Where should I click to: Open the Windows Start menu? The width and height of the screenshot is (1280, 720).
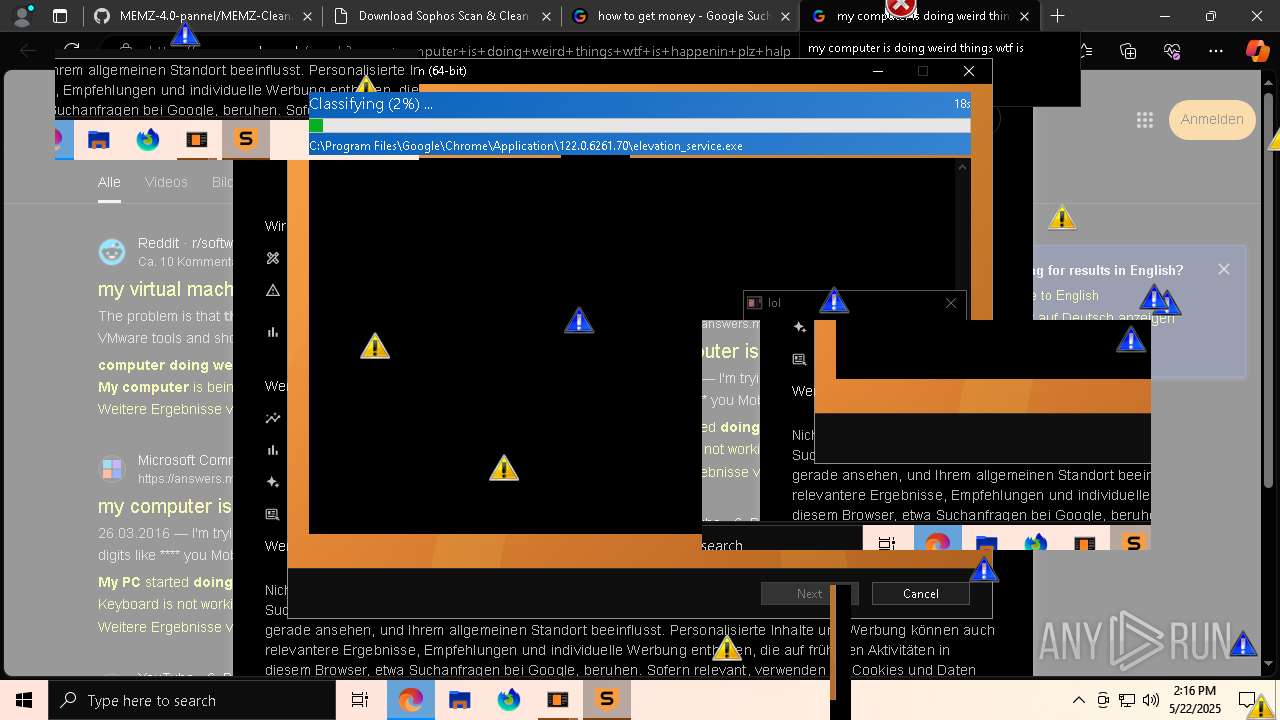[x=24, y=700]
